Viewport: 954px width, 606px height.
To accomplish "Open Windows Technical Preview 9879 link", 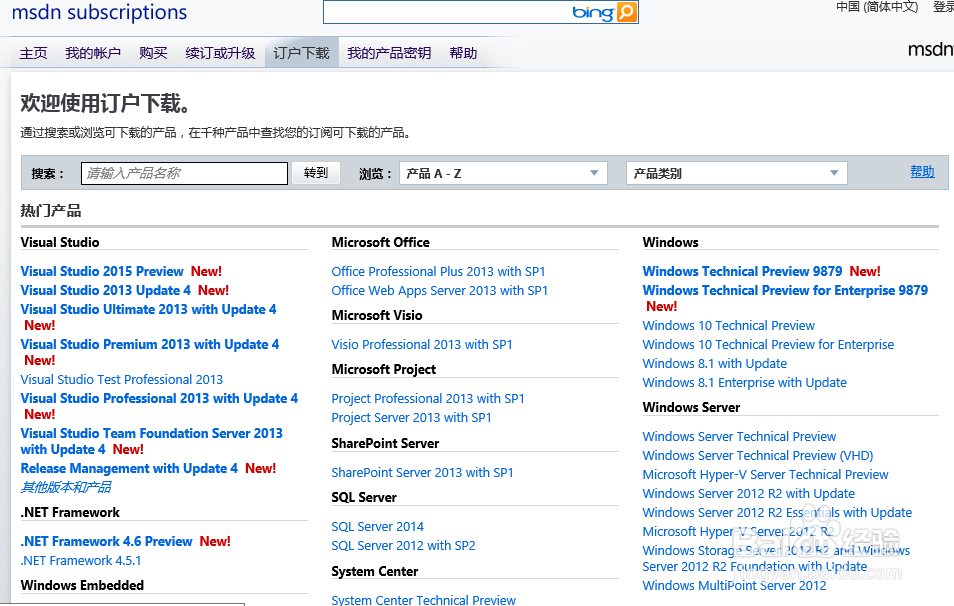I will point(742,271).
